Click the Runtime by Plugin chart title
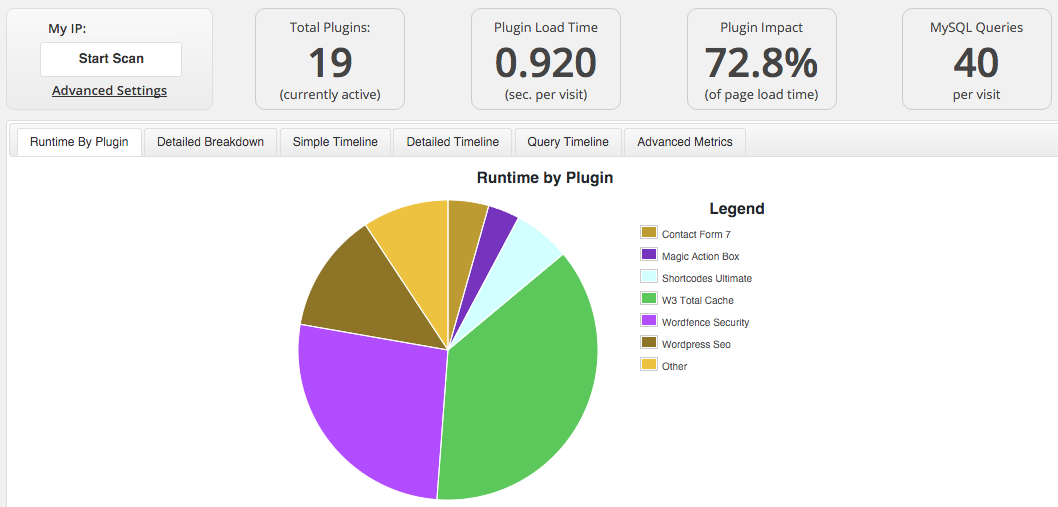1058x507 pixels. coord(545,178)
